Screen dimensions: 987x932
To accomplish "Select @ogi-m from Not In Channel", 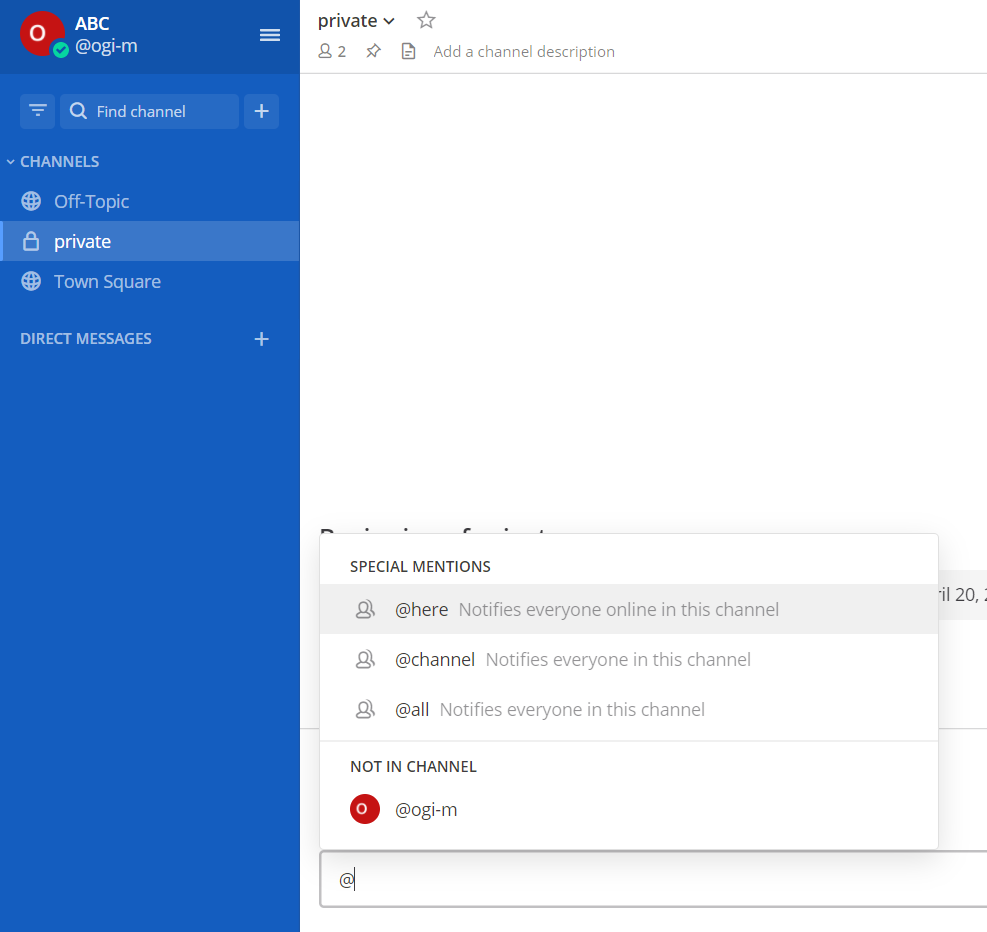I will point(629,809).
